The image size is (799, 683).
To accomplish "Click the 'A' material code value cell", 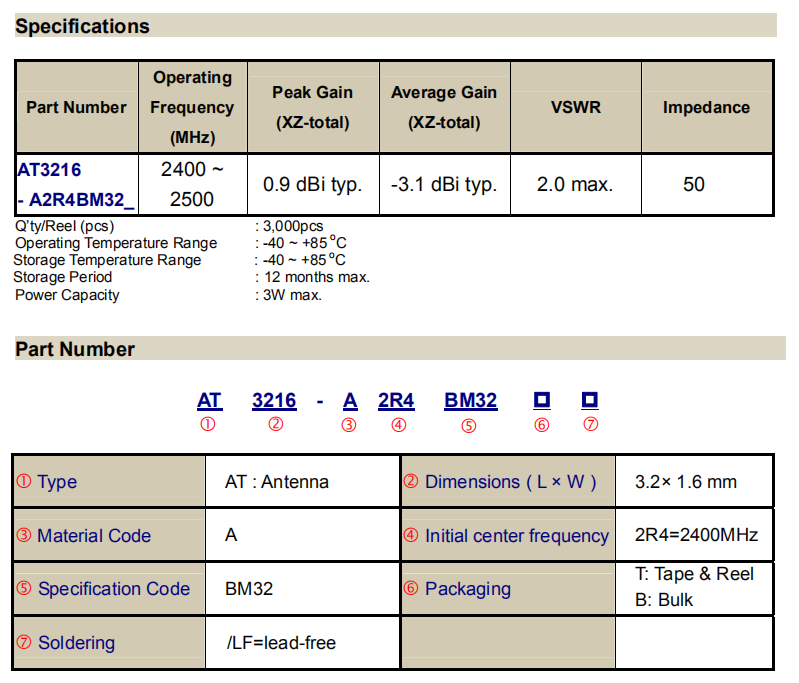I will point(302,535).
